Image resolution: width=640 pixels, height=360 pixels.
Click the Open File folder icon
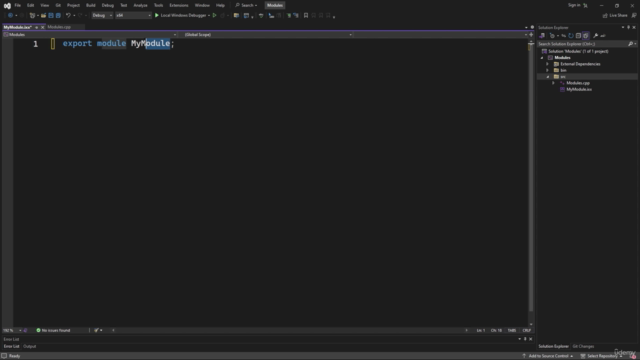(43, 16)
